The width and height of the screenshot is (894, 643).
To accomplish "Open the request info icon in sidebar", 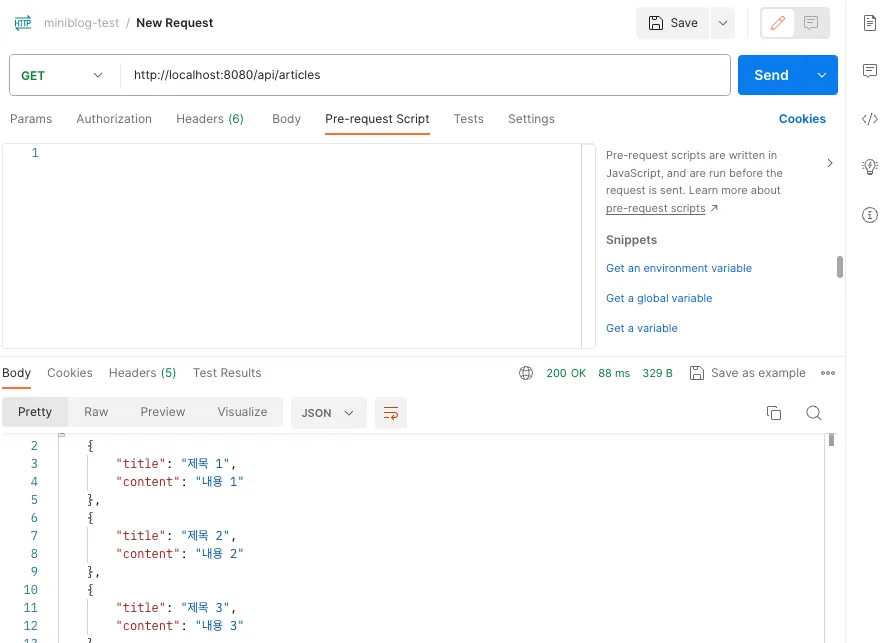I will click(x=870, y=214).
